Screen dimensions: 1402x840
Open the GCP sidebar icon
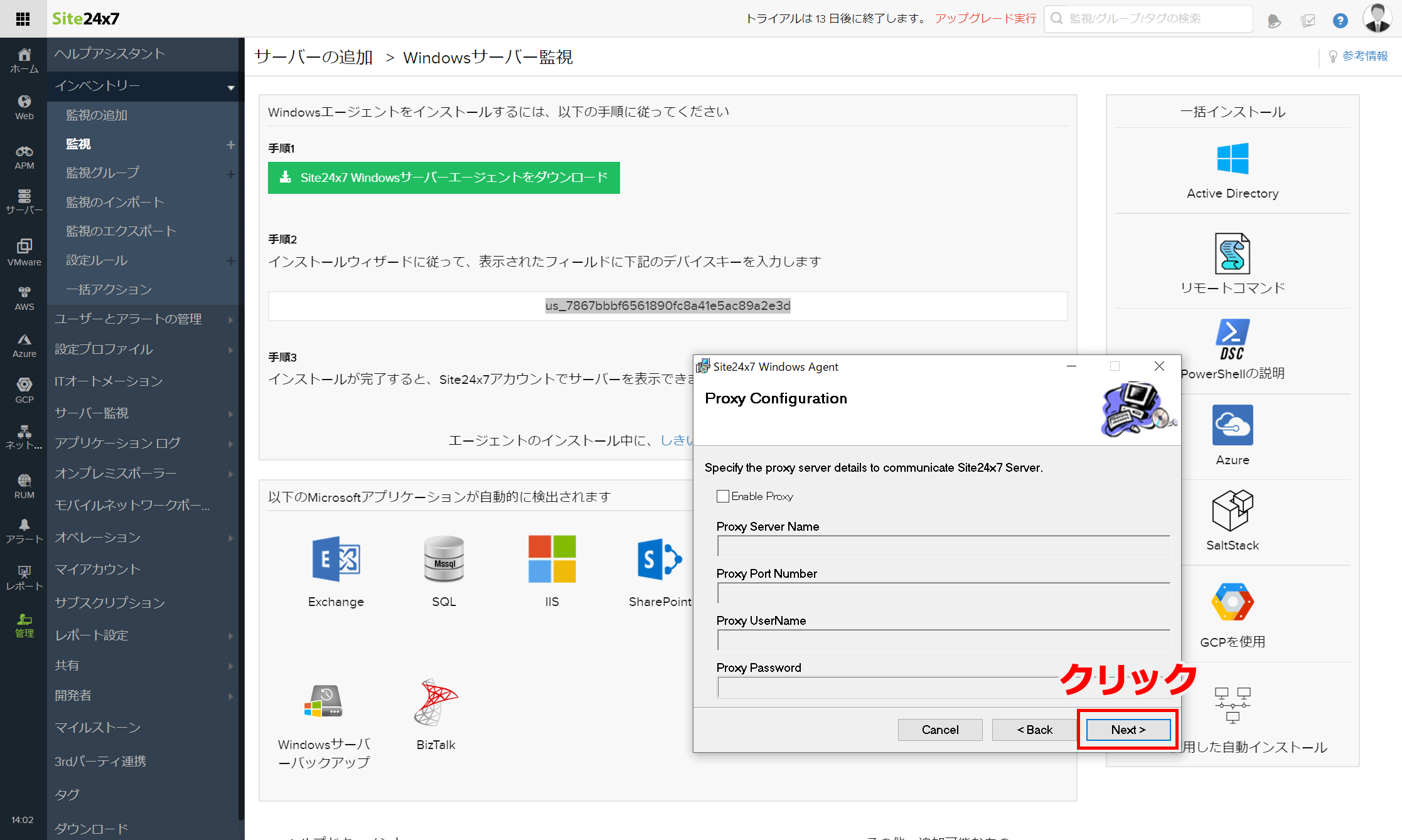[24, 390]
